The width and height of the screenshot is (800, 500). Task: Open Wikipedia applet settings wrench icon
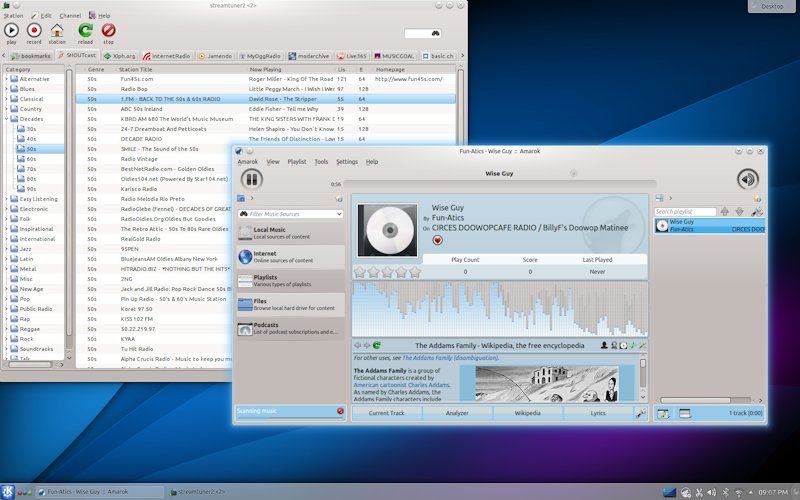click(642, 345)
